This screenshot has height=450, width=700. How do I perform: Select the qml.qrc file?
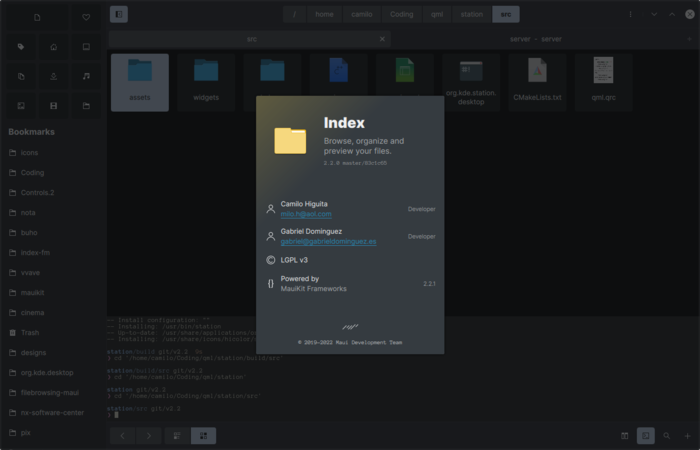pos(604,83)
